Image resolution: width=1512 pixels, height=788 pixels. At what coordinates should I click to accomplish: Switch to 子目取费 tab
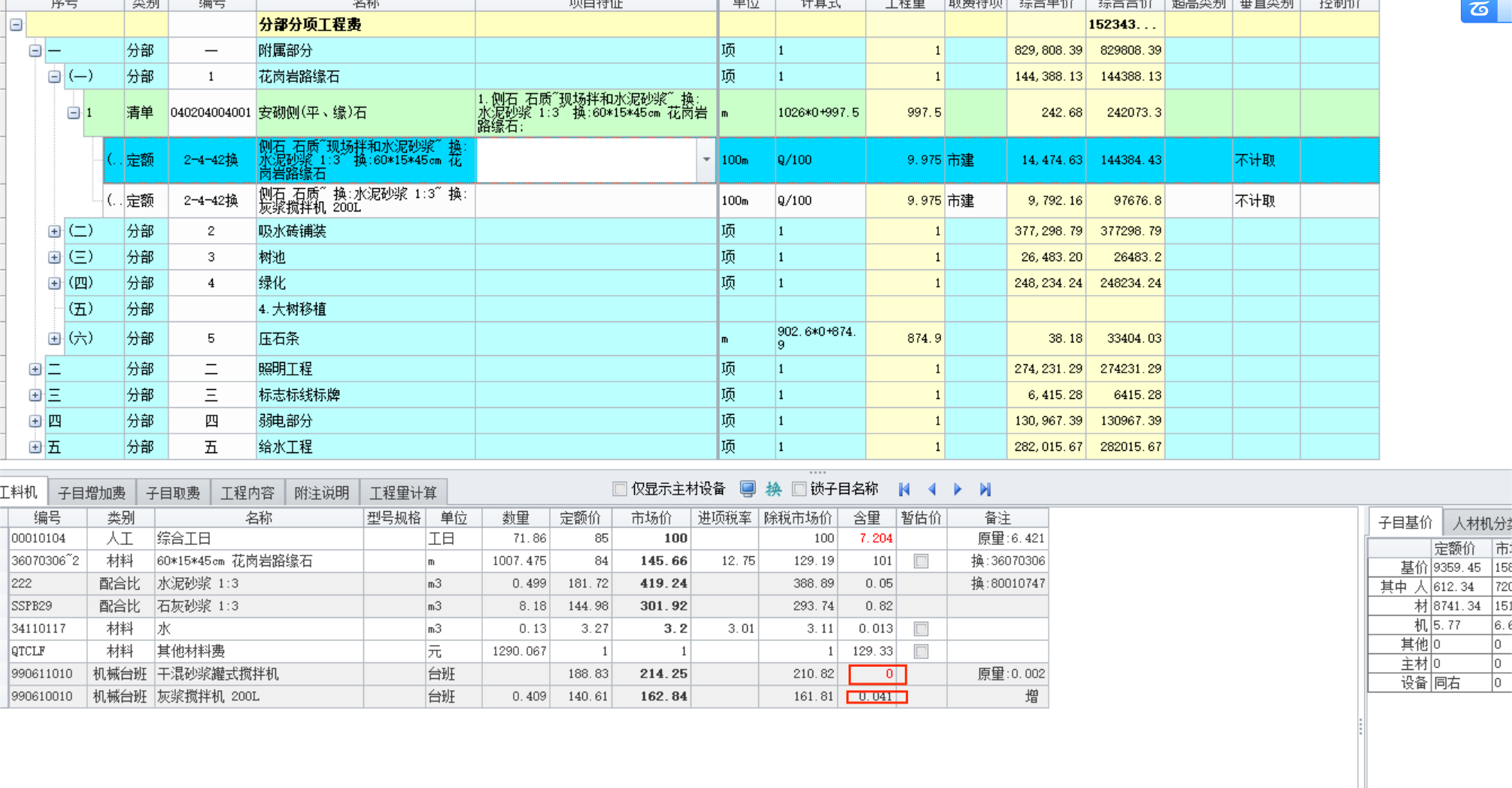(x=173, y=493)
